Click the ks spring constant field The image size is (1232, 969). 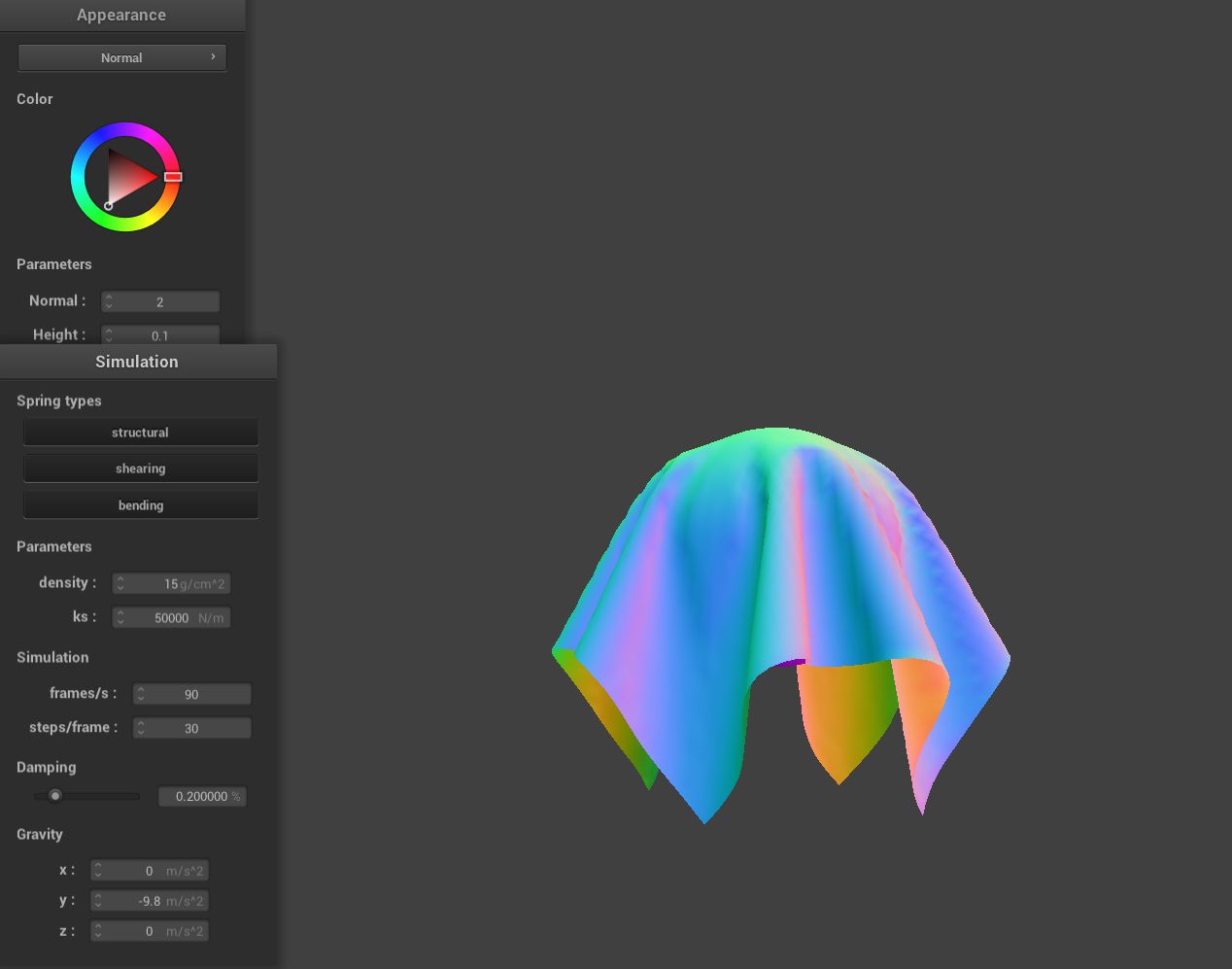click(x=179, y=618)
